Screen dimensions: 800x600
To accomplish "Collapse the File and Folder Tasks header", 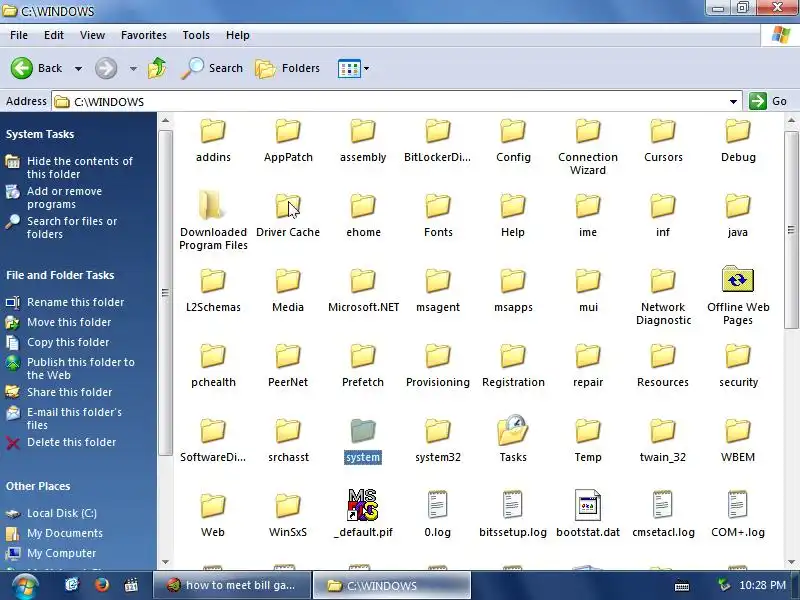I will [x=60, y=275].
